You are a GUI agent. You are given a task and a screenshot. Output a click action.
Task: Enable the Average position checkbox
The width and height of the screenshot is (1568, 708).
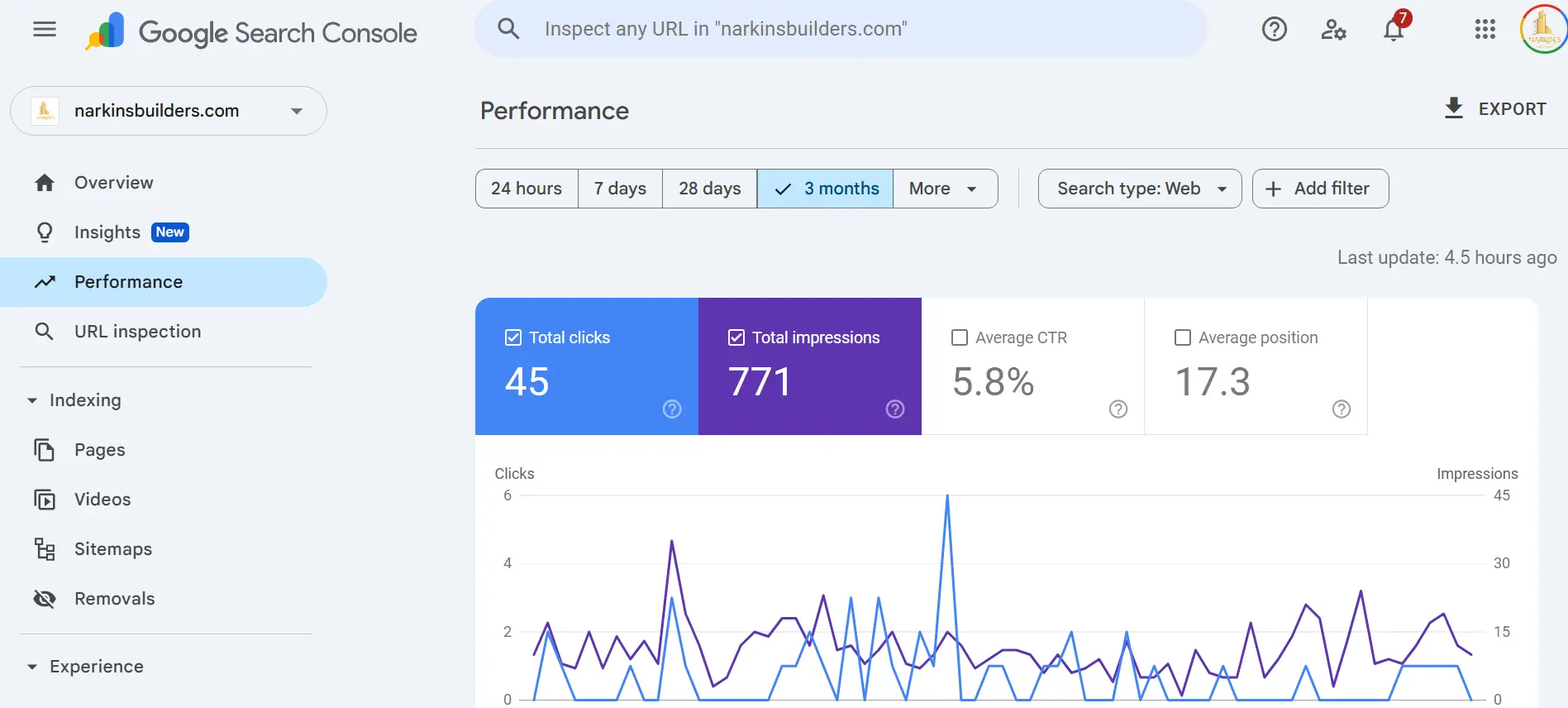click(x=1183, y=337)
